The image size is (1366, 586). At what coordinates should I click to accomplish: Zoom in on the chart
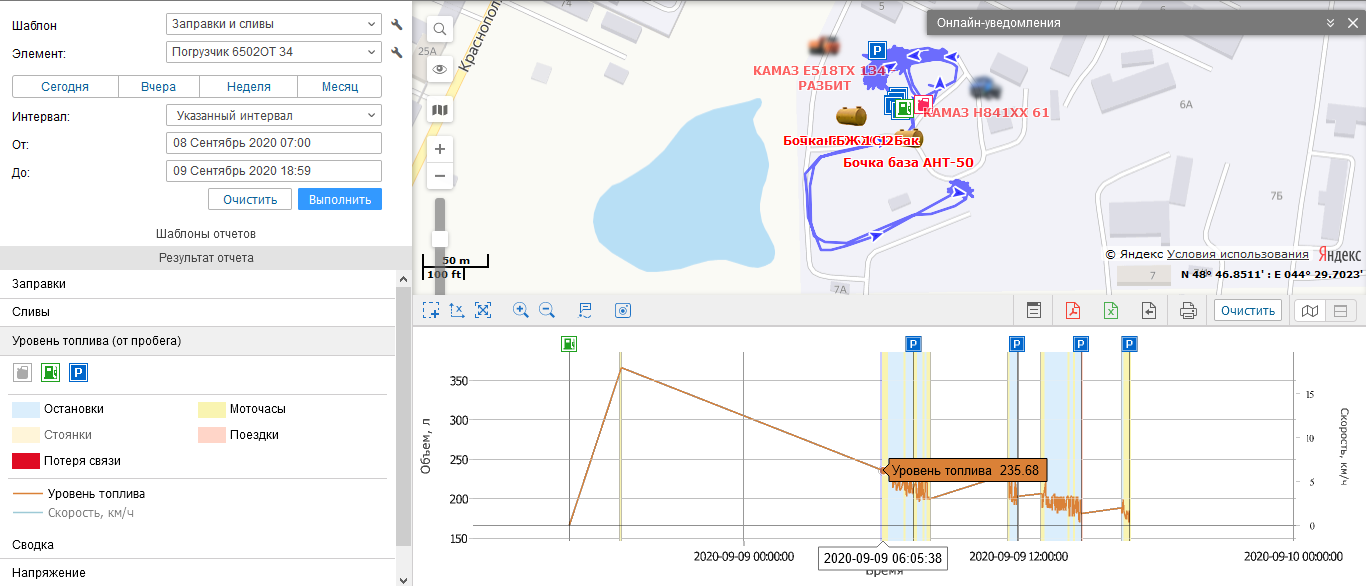point(520,311)
